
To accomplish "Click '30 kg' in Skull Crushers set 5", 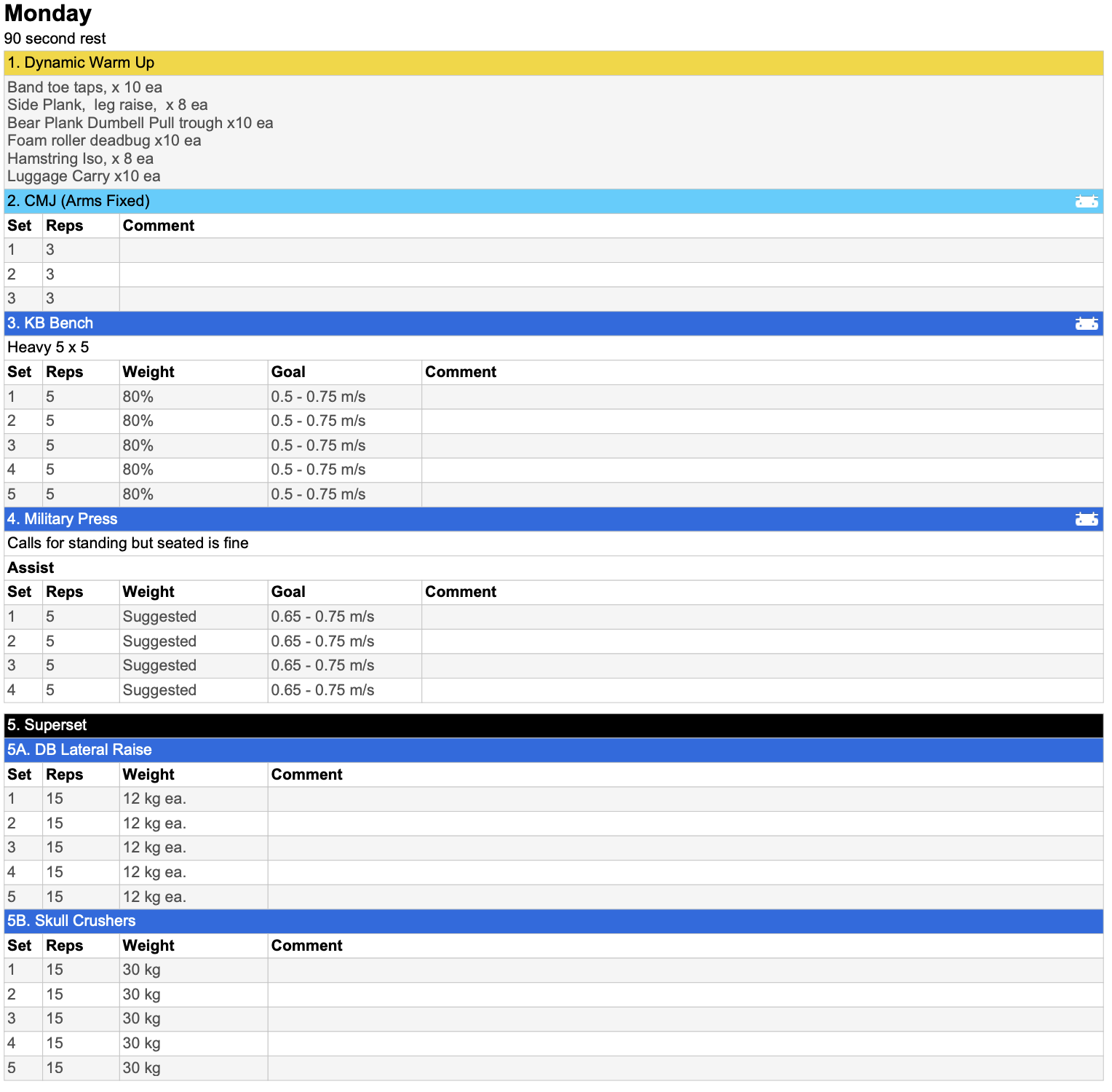I will point(142,1068).
